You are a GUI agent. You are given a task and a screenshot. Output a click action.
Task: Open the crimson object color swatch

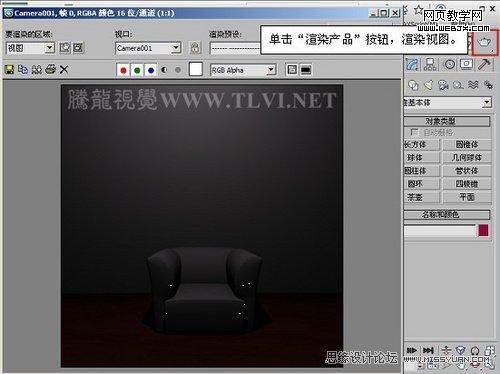[483, 230]
